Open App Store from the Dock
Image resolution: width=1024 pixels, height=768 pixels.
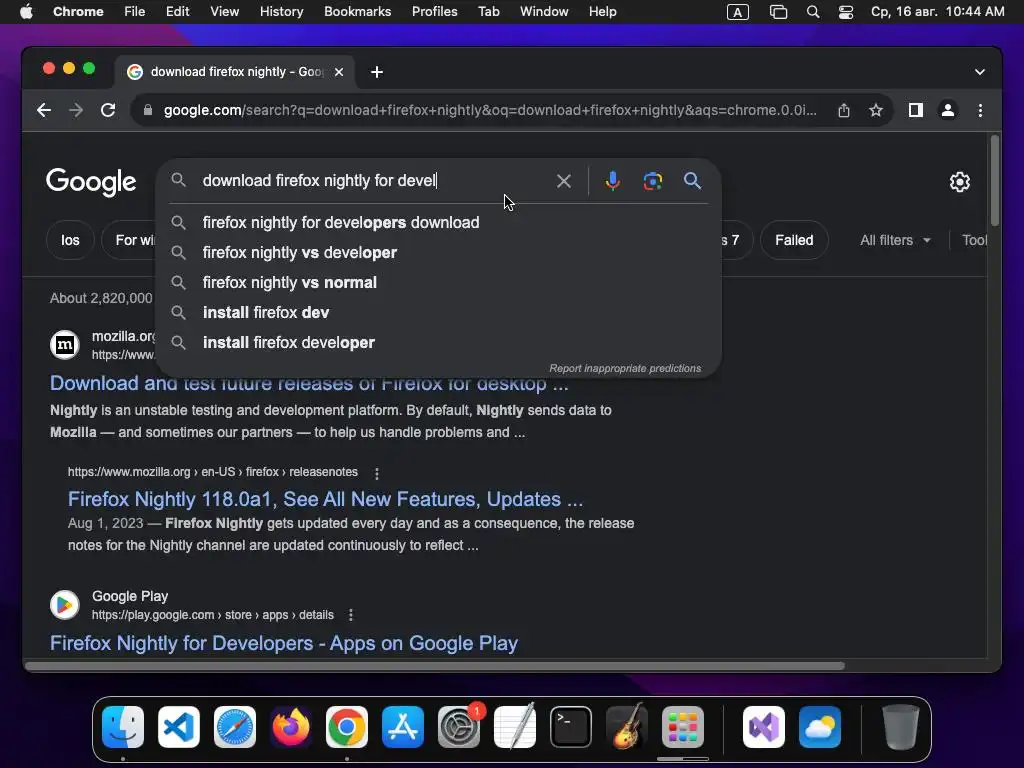(403, 727)
